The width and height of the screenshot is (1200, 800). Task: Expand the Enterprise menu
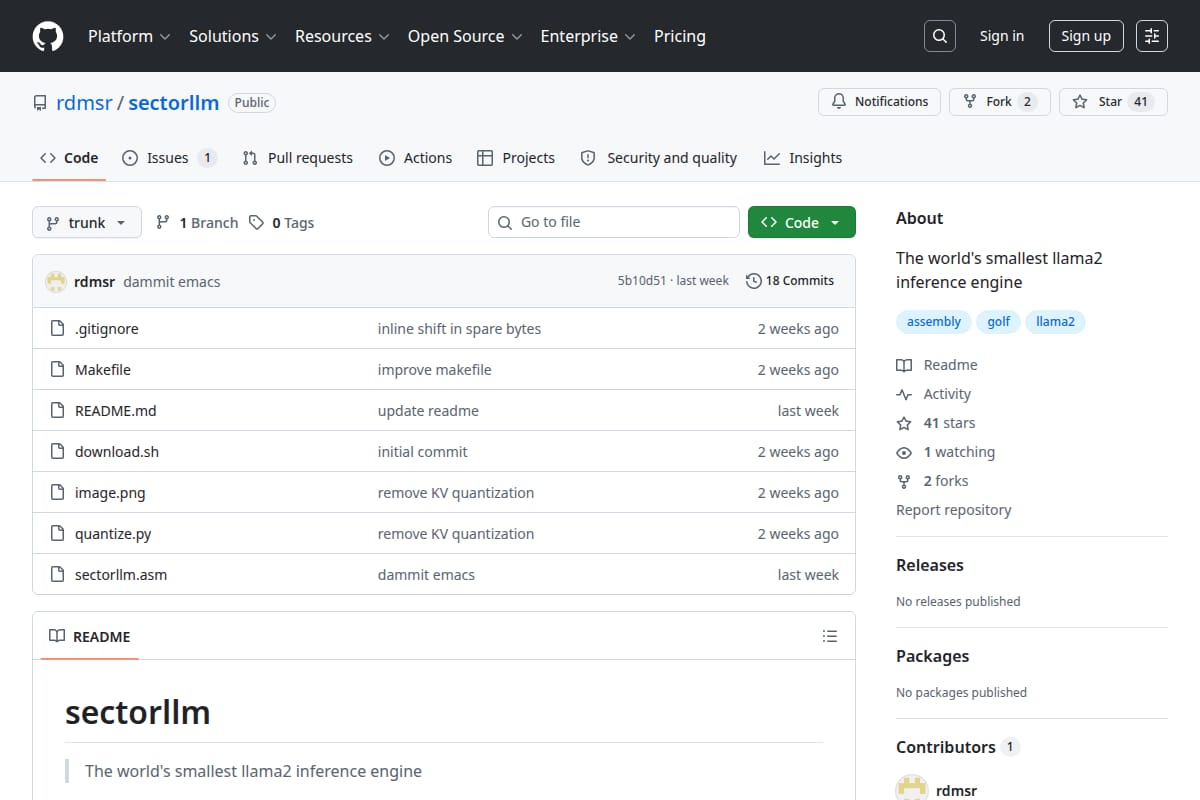tap(588, 36)
